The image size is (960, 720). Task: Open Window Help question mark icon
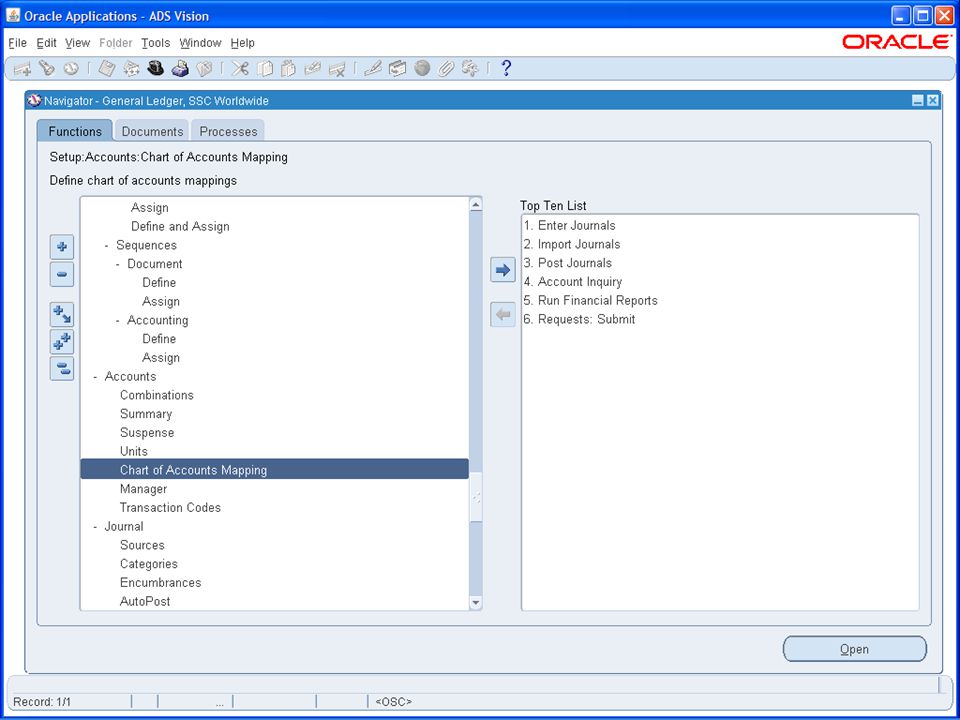pyautogui.click(x=506, y=69)
